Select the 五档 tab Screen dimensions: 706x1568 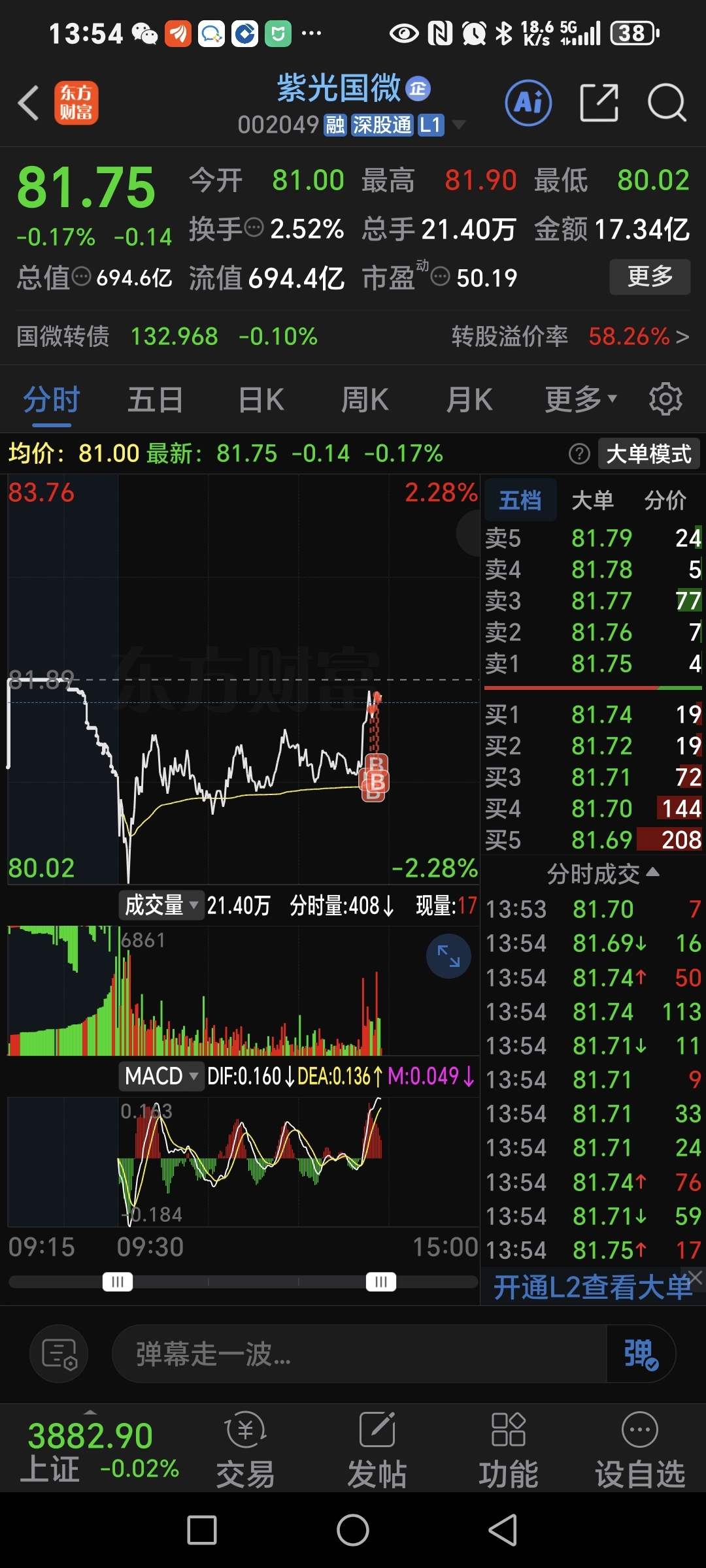520,500
